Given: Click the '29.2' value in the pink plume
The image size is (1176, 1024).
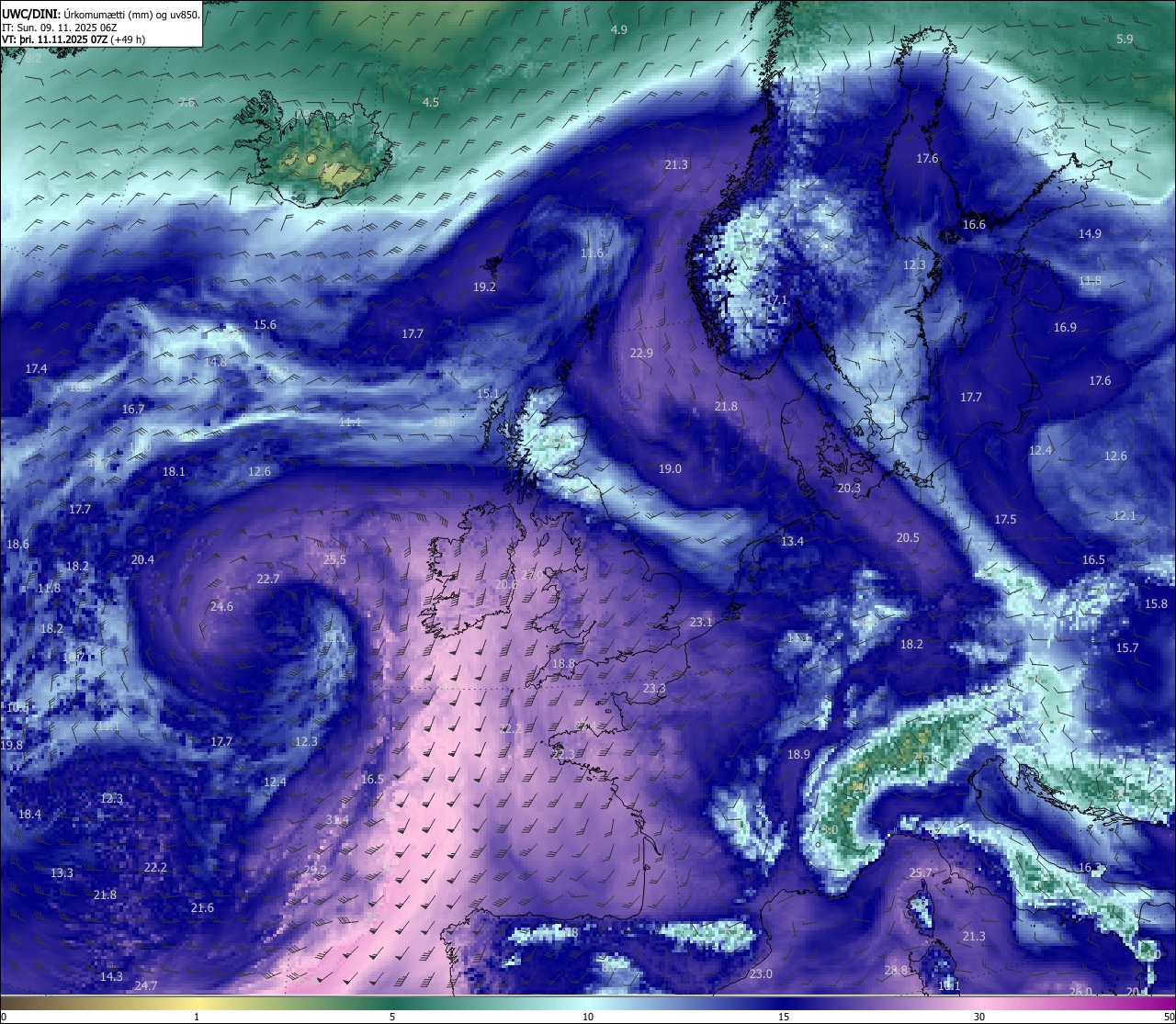Looking at the screenshot, I should point(315,870).
